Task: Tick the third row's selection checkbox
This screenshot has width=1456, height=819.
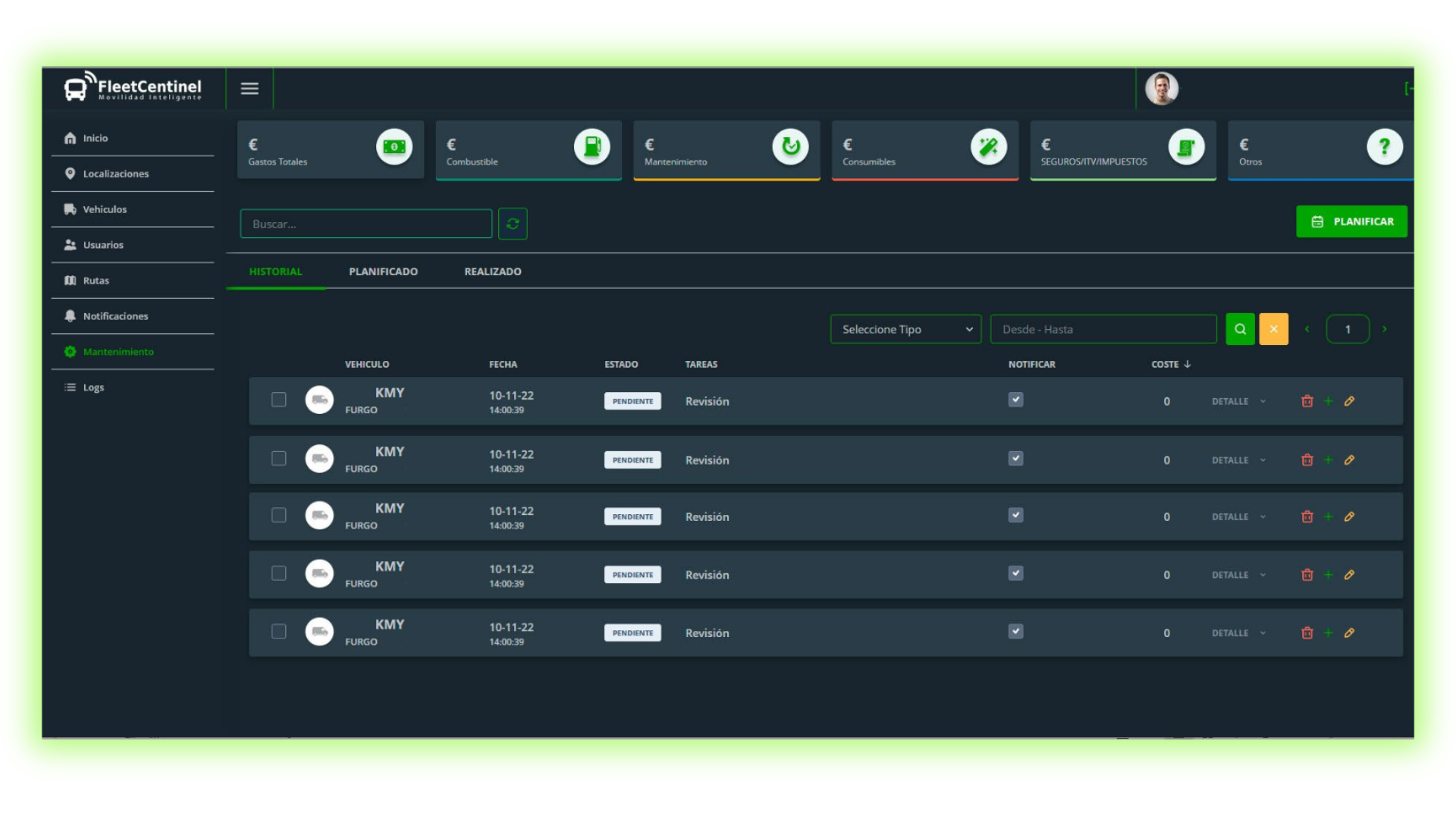Action: pos(279,516)
